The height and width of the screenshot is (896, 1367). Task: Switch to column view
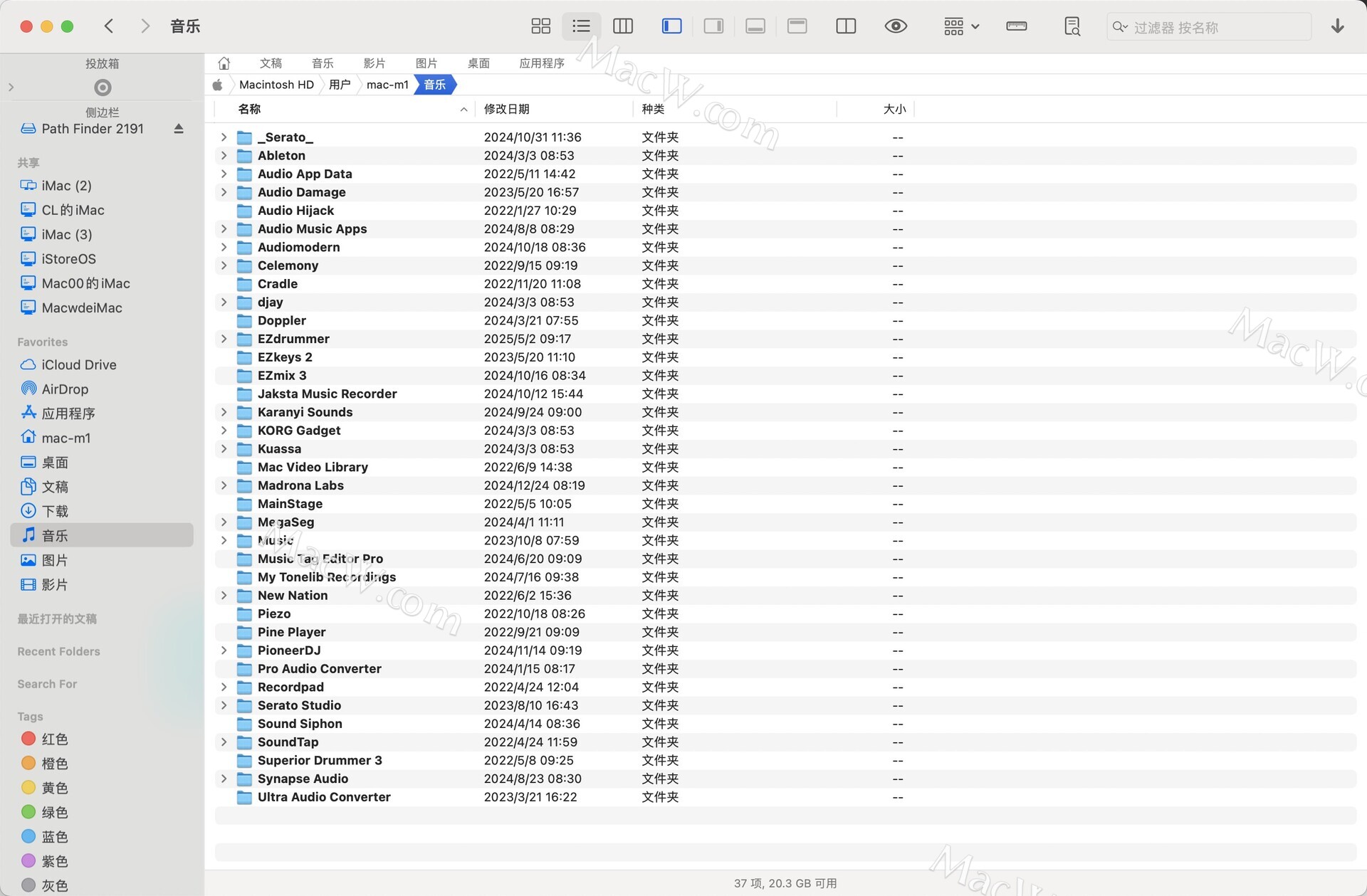point(623,26)
